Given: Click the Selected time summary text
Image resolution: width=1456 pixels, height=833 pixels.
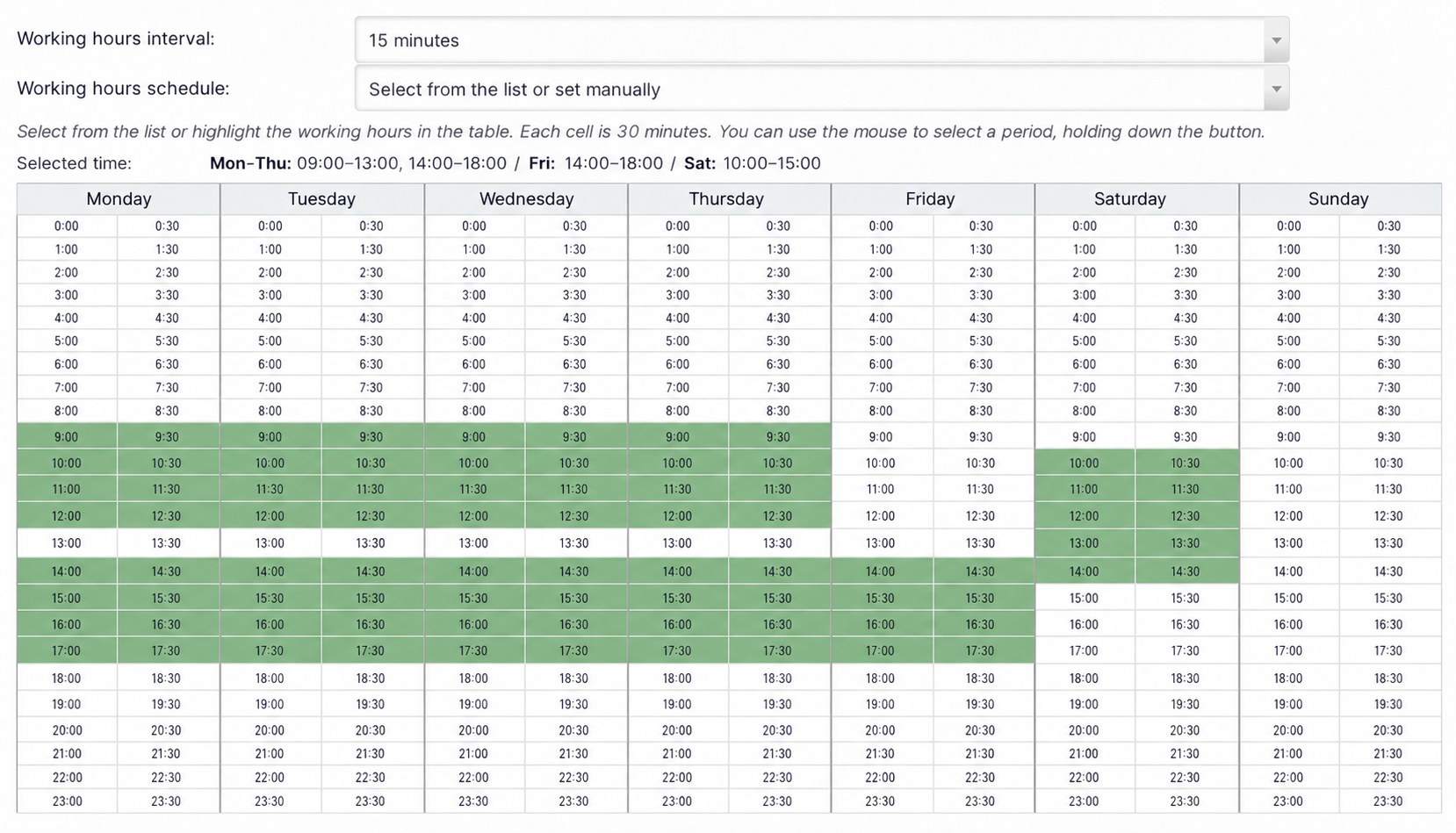Looking at the screenshot, I should tap(515, 163).
